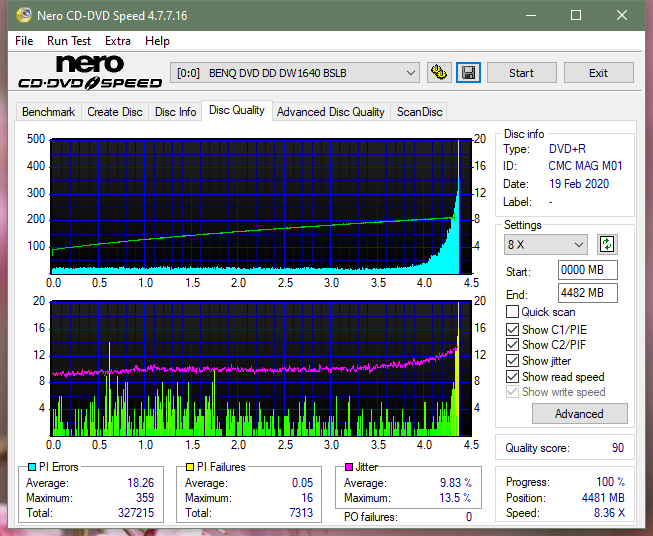Click the Start position 0000 MB field
Screen dimensions: 653x536
click(587, 270)
